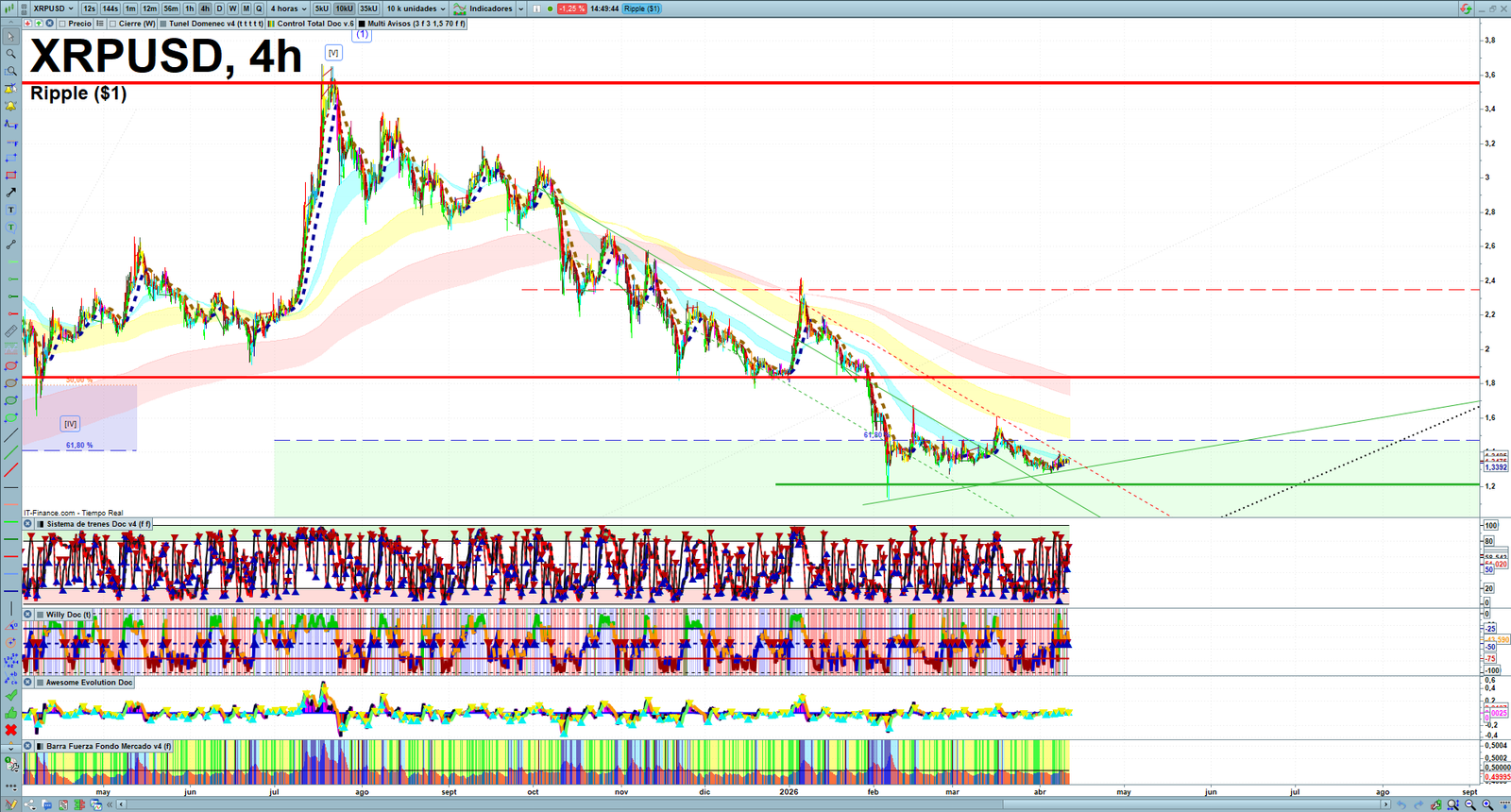Select the segment line drawing tool
Image resolution: width=1511 pixels, height=812 pixels.
(x=10, y=245)
